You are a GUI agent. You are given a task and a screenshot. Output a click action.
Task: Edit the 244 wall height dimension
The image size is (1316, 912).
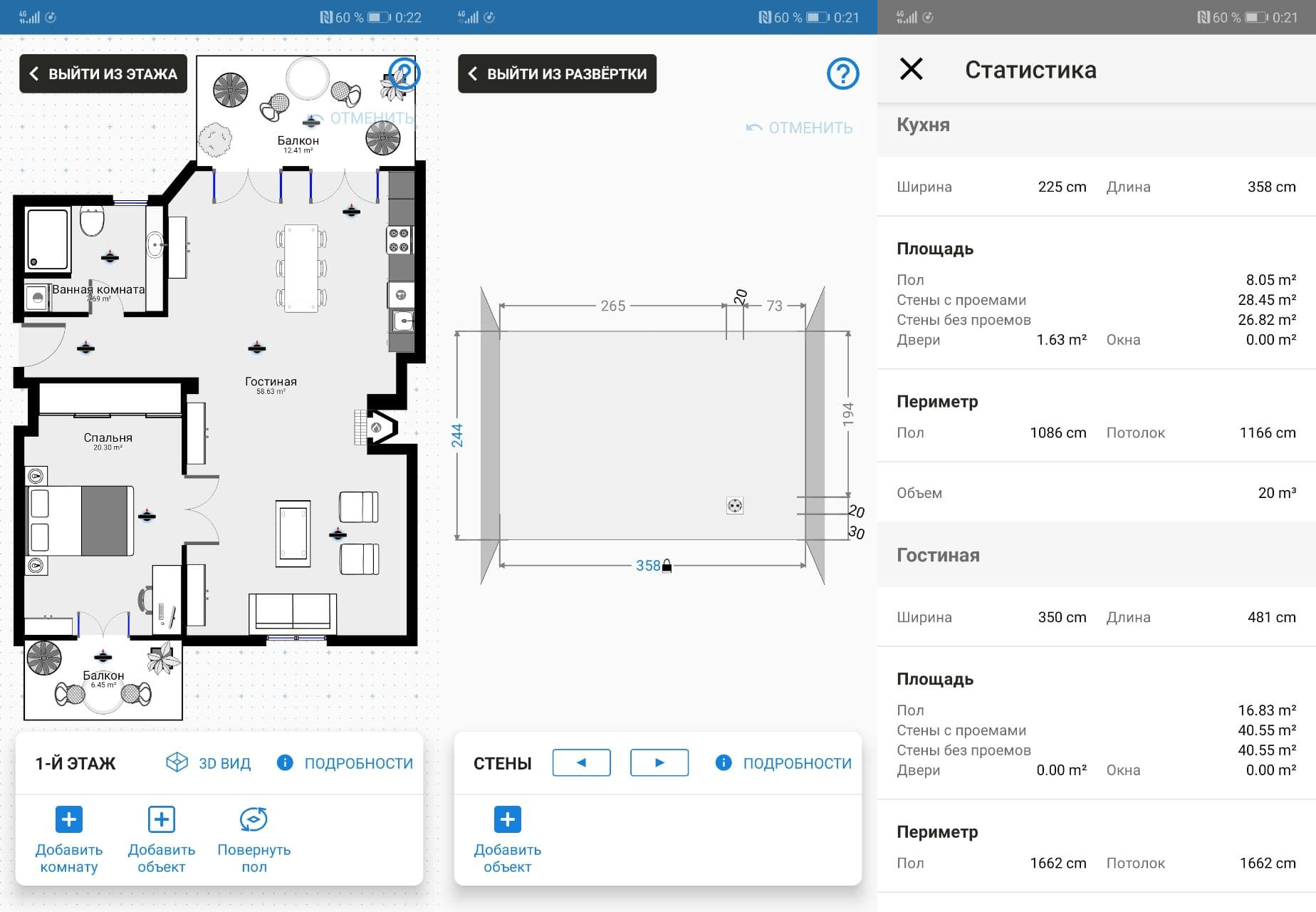[456, 435]
